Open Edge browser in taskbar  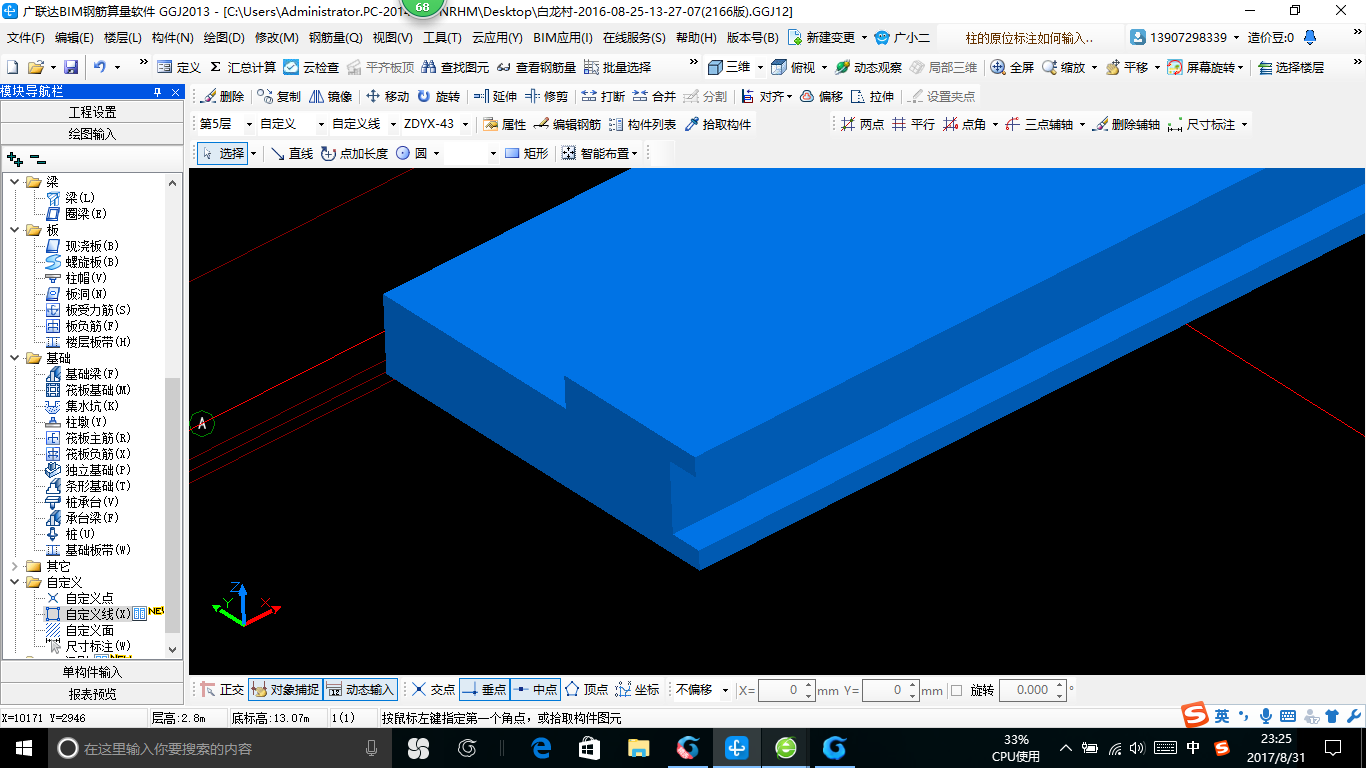click(x=541, y=747)
